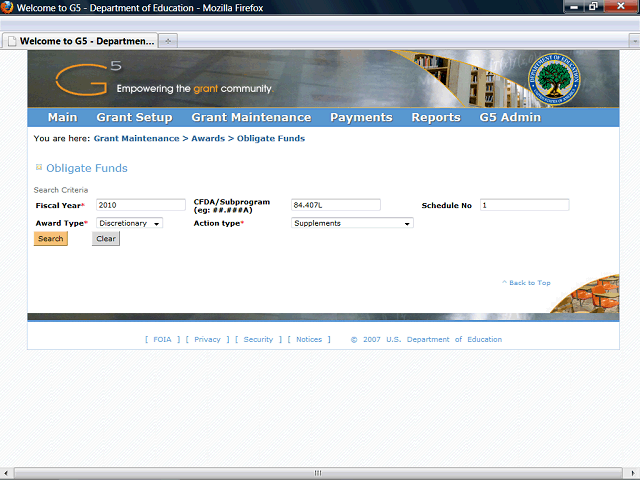Open the tab list dropdown arrow
The height and width of the screenshot is (480, 640).
(634, 41)
